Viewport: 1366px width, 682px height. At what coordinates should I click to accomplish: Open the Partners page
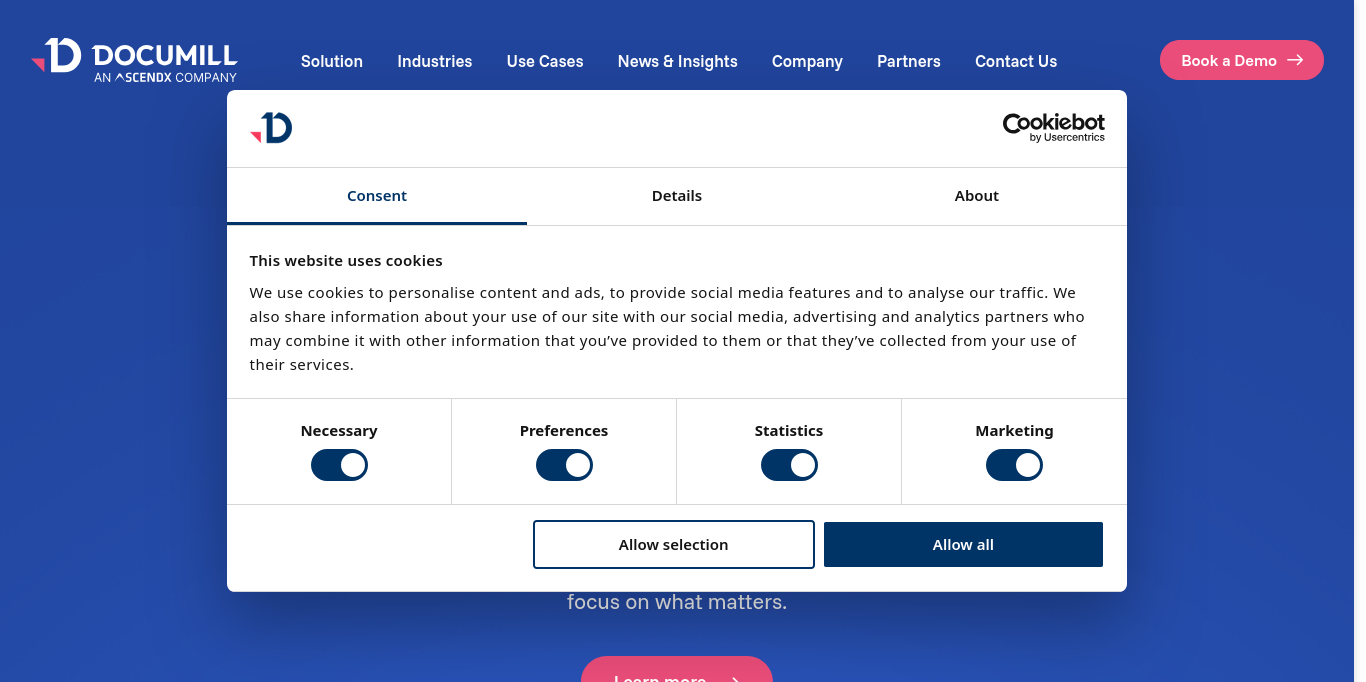[908, 61]
